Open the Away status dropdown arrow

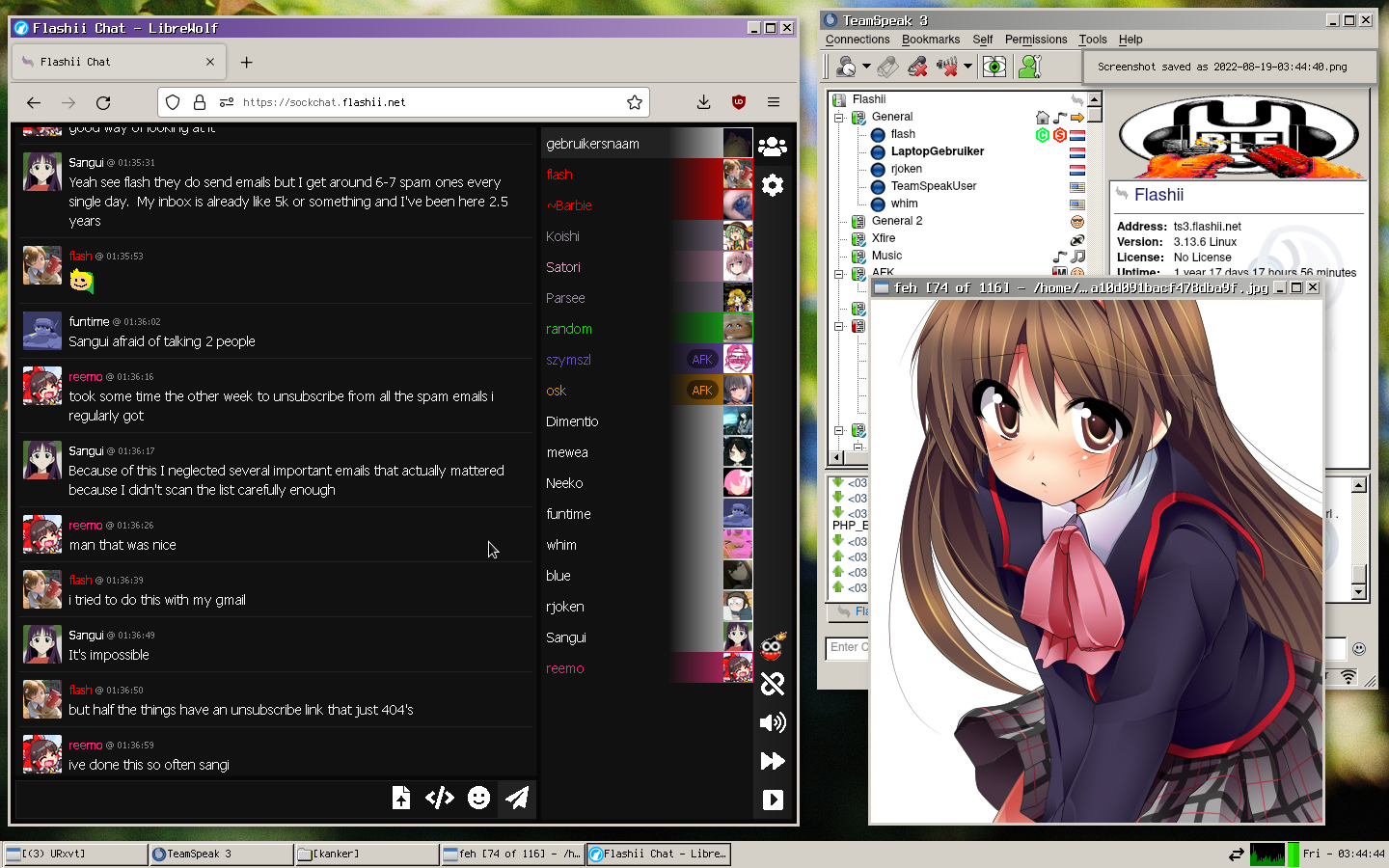point(866,66)
